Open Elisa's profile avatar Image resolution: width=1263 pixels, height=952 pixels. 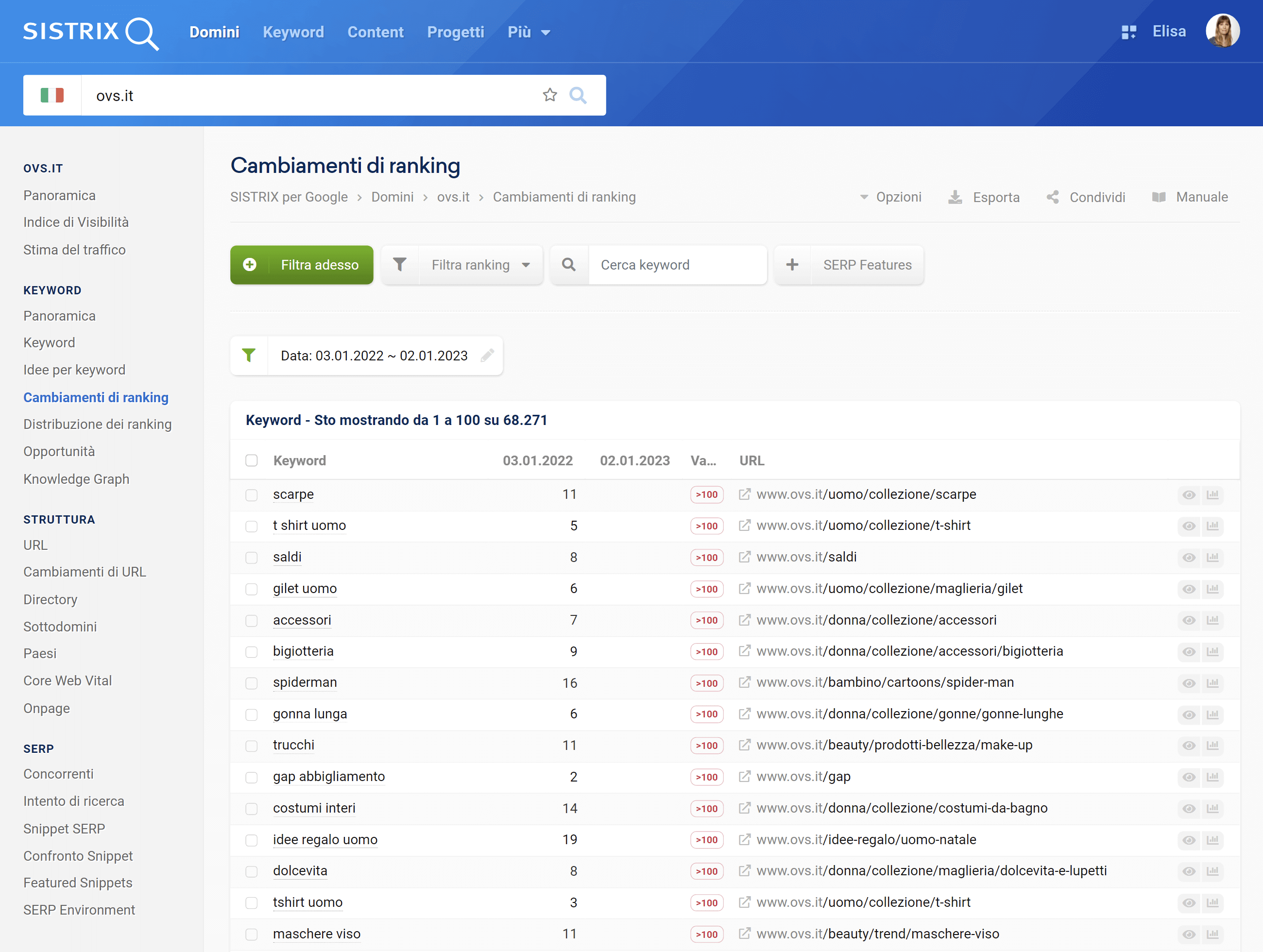tap(1223, 31)
